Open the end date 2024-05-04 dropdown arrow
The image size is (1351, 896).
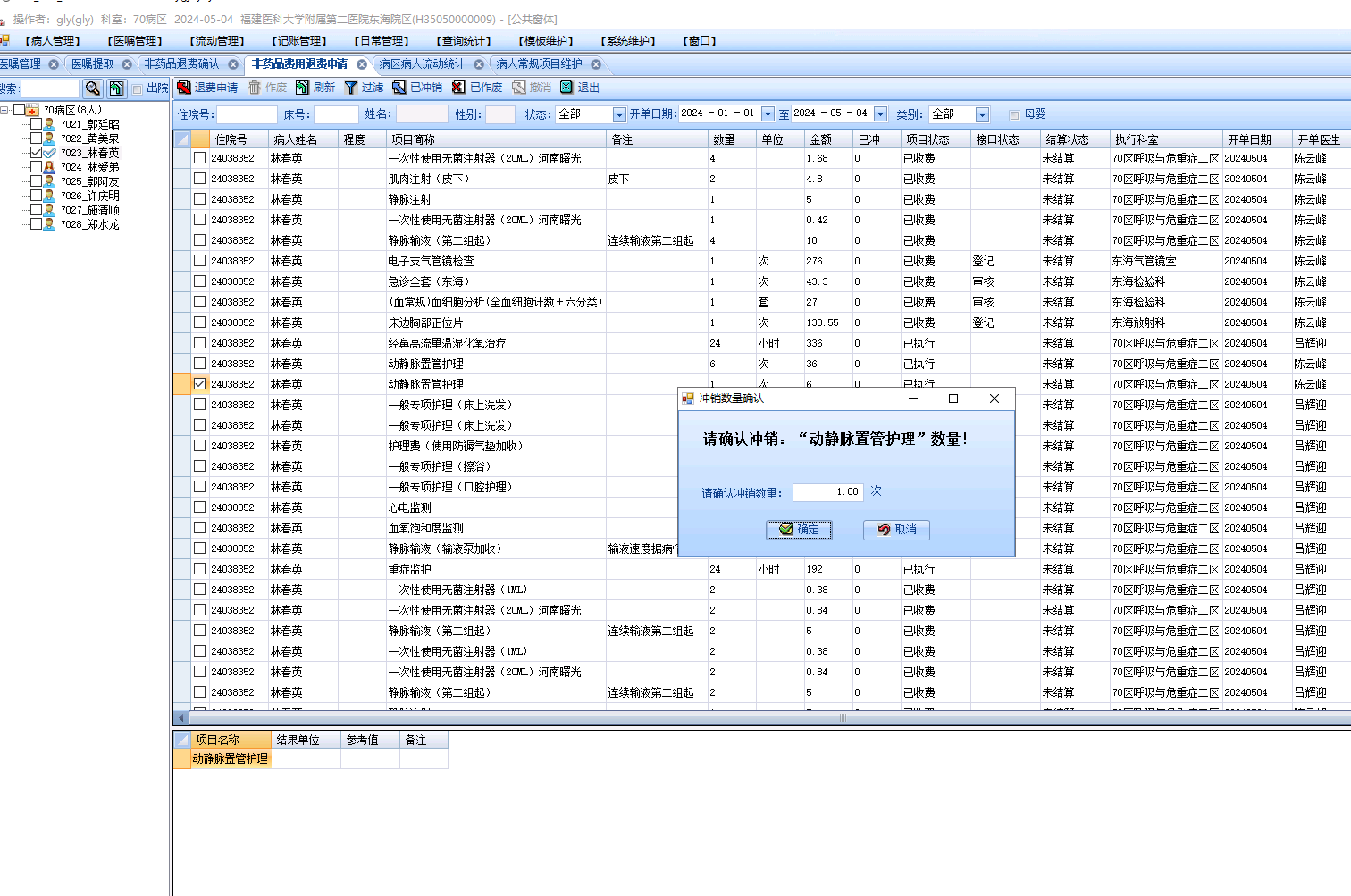coord(880,114)
